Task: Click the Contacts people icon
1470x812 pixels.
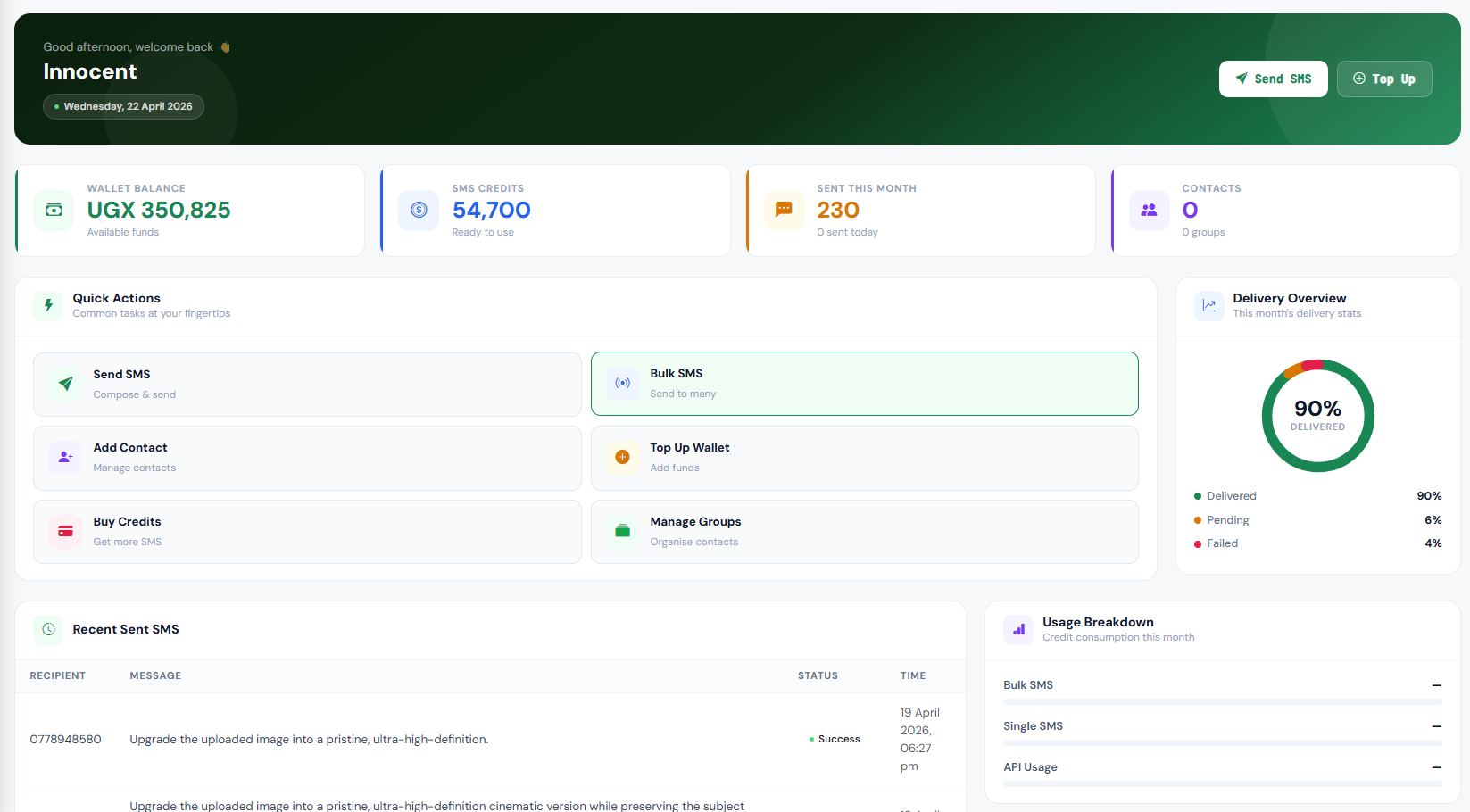Action: point(1150,211)
